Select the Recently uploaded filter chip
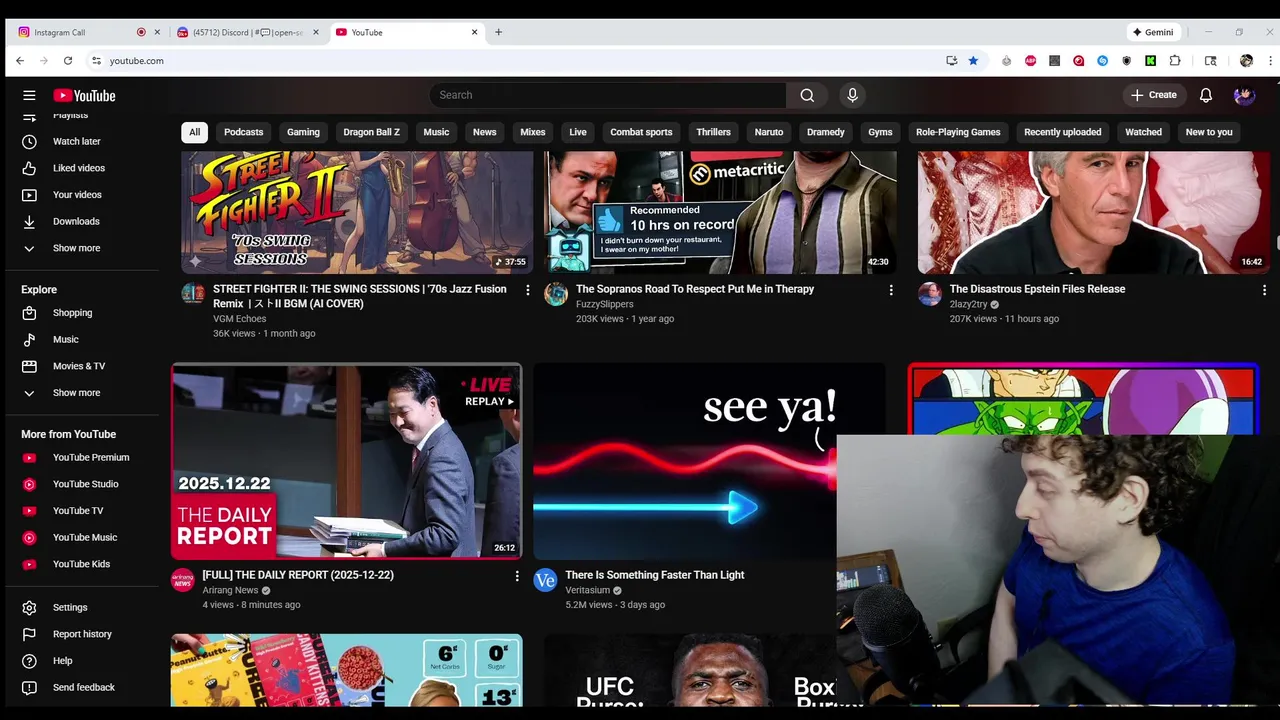1280x720 pixels. [x=1062, y=132]
